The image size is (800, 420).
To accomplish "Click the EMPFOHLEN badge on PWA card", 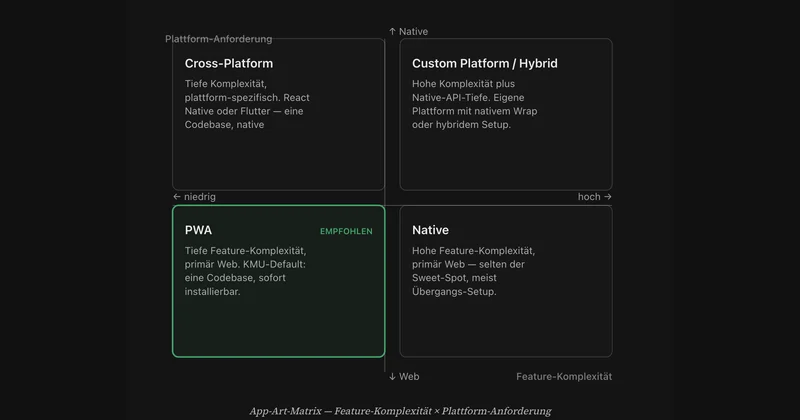I will pos(346,231).
